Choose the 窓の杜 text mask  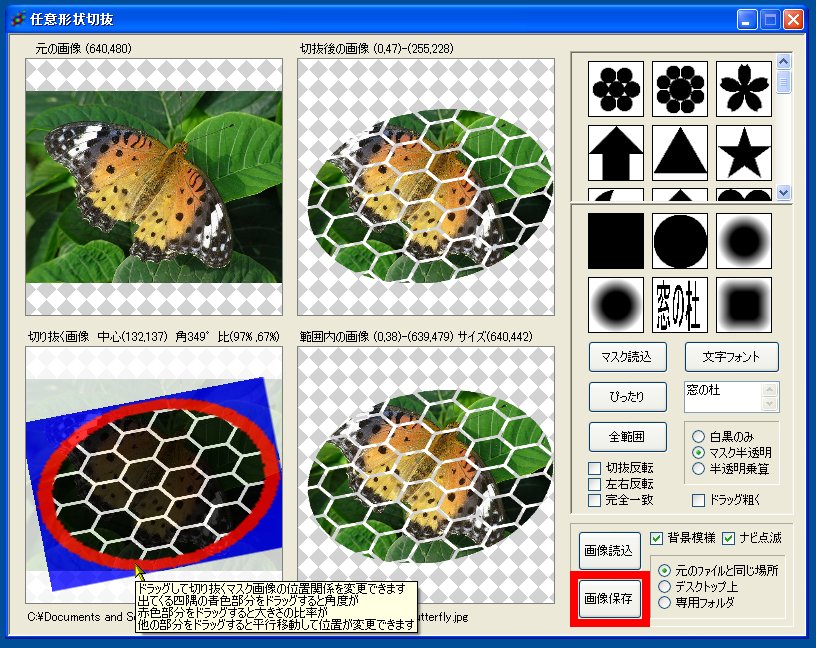(x=679, y=303)
